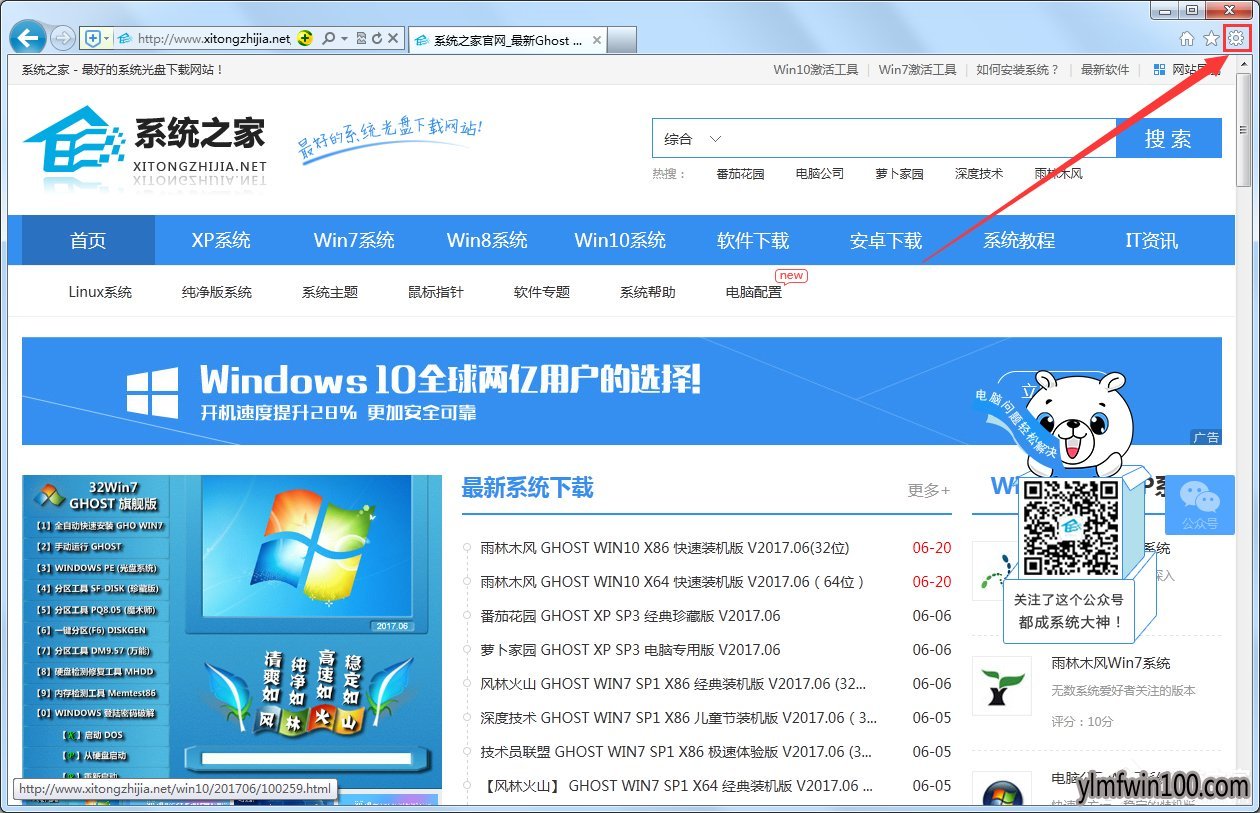Open 萝卜家园 GHOST XP SP3 电脑专用版 entry

click(x=630, y=650)
